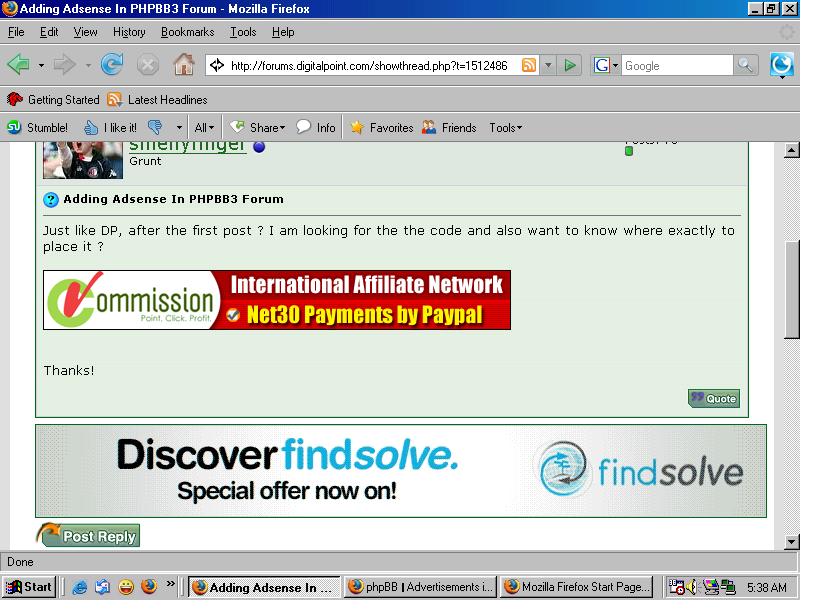Open the StumbleUpon Tools dropdown
The image size is (816, 612).
pos(505,128)
